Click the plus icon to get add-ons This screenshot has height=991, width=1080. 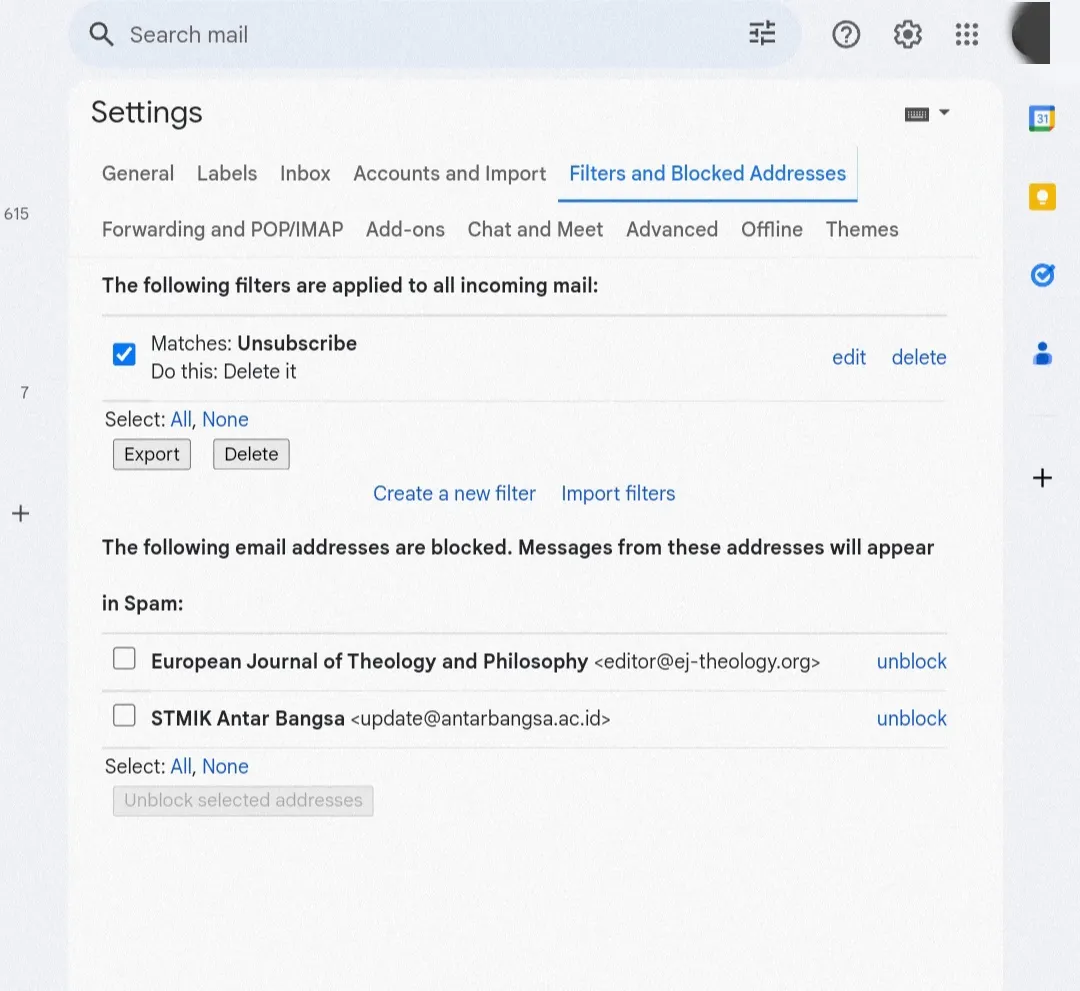[1042, 478]
